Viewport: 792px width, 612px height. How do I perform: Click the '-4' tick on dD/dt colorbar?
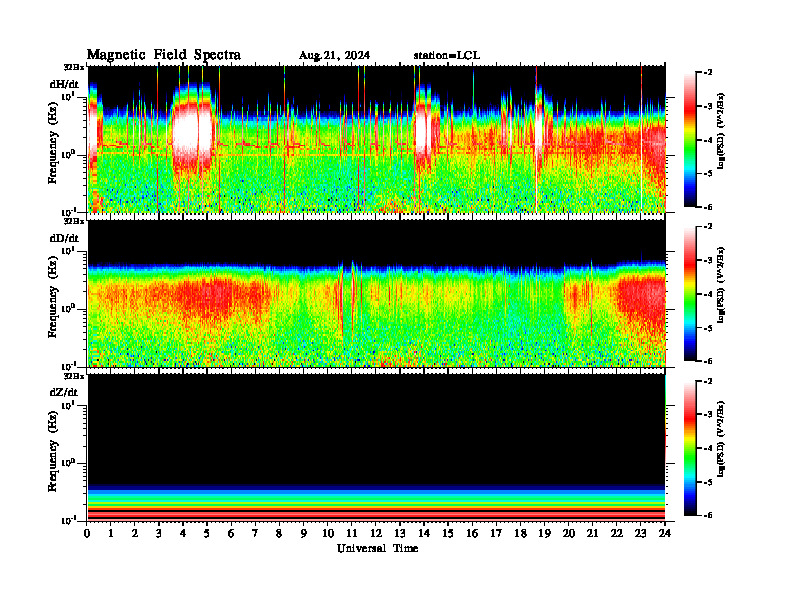pos(706,294)
